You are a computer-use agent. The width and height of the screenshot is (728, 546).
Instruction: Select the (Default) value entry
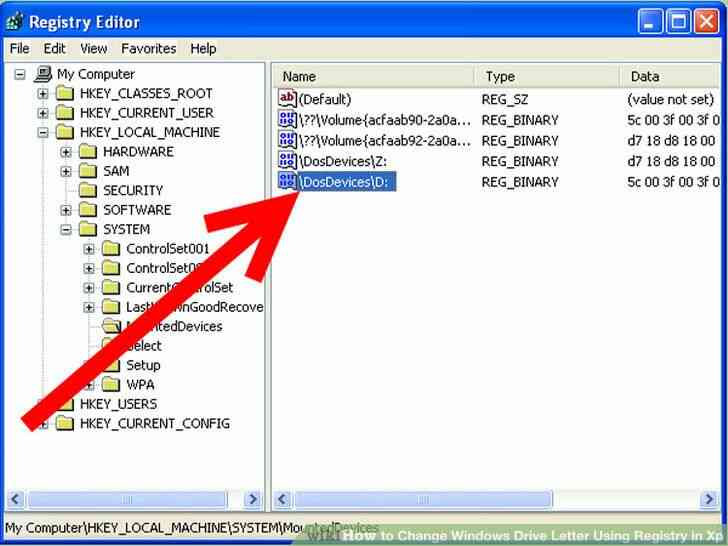(325, 99)
